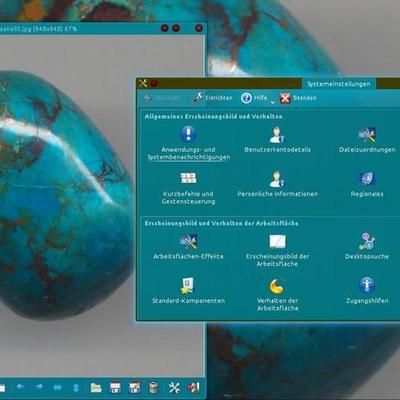Open Standard-Komponenten module
The width and height of the screenshot is (400, 400).
pyautogui.click(x=188, y=291)
